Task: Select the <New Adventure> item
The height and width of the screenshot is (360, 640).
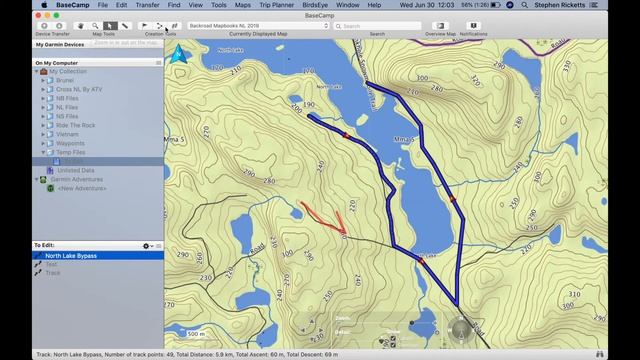Action: pyautogui.click(x=82, y=188)
